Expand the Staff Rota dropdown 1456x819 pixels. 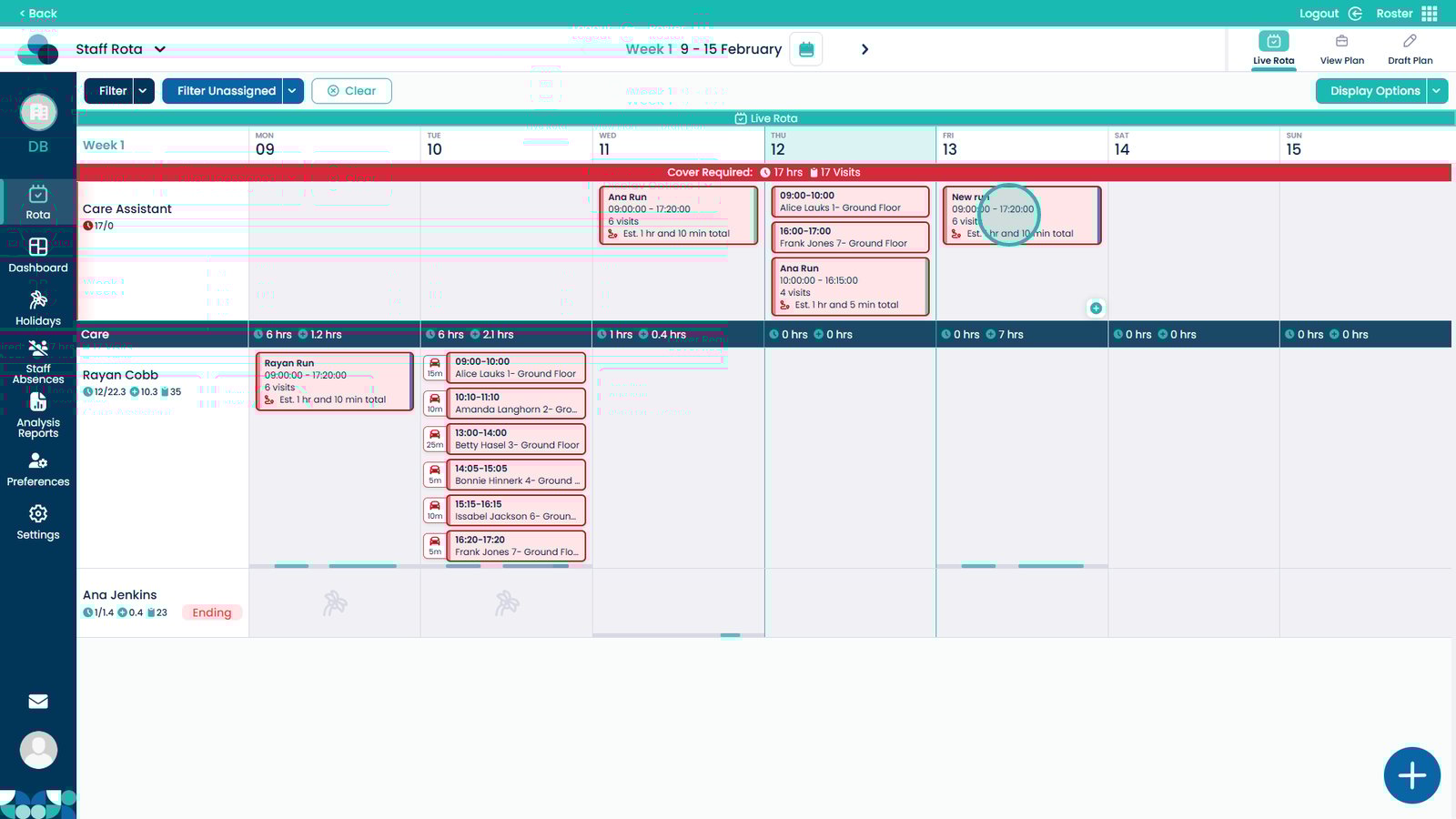click(x=160, y=49)
